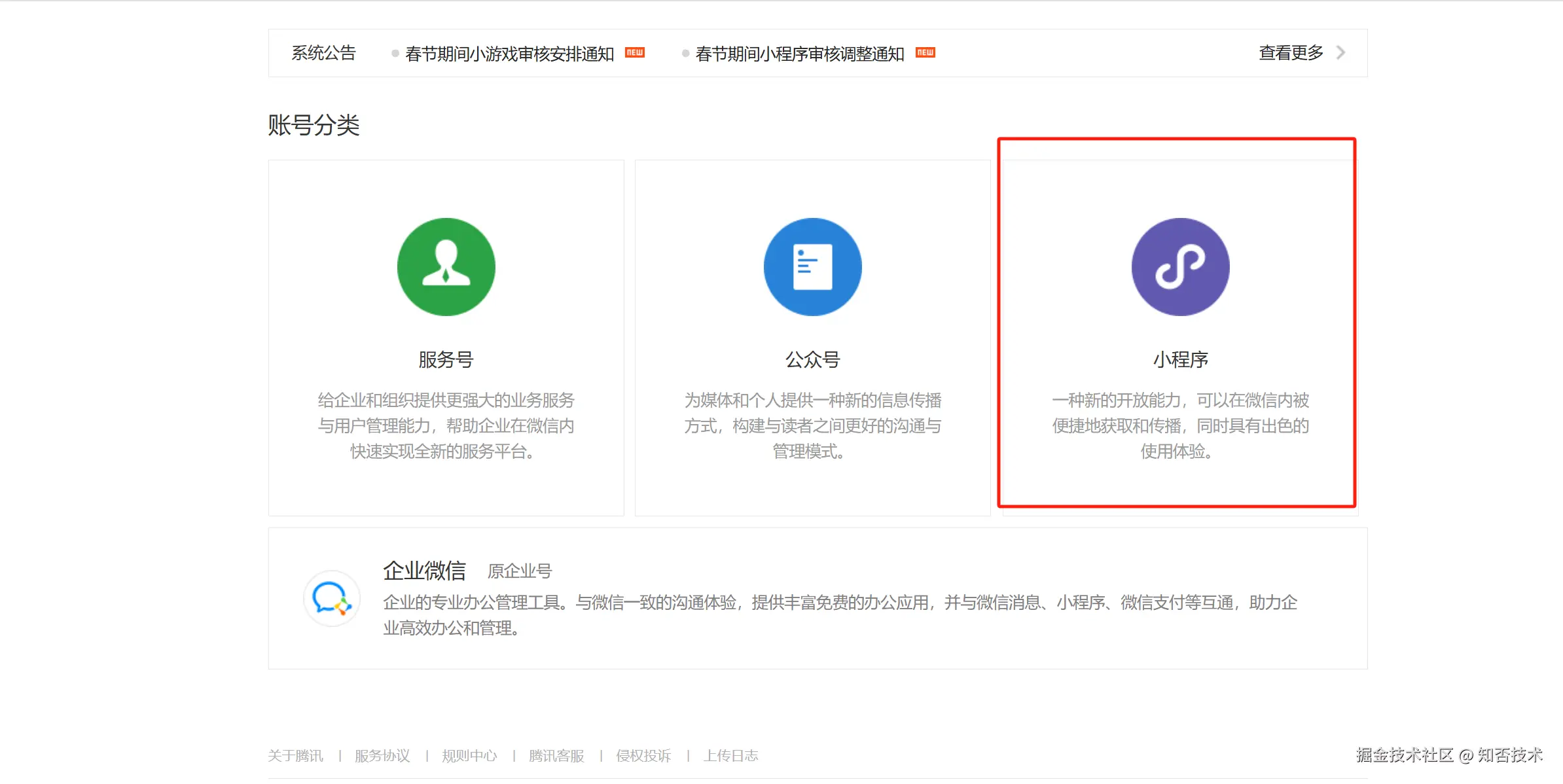This screenshot has width=1563, height=784.
Task: Click the purple 小程序 mini program icon
Action: point(1180,267)
